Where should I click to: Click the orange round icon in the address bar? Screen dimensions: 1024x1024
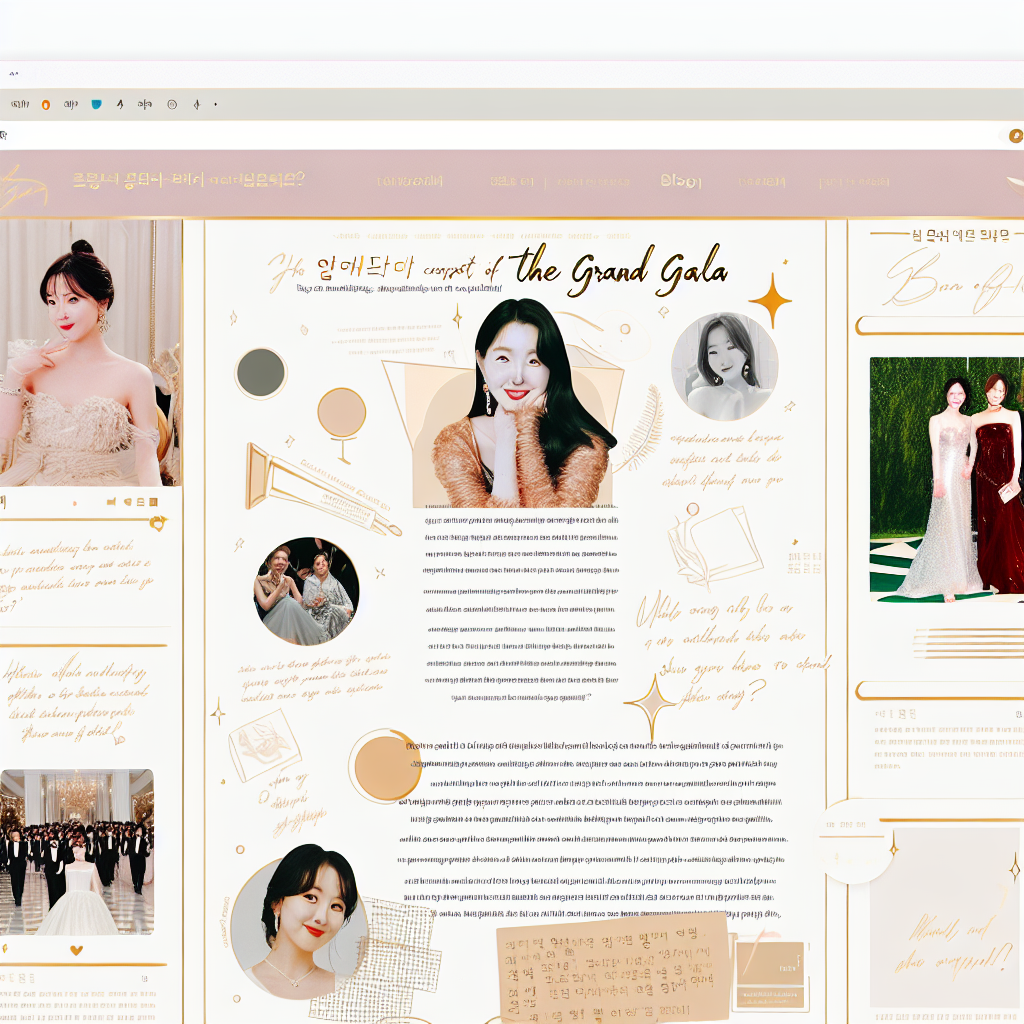[x=1016, y=136]
